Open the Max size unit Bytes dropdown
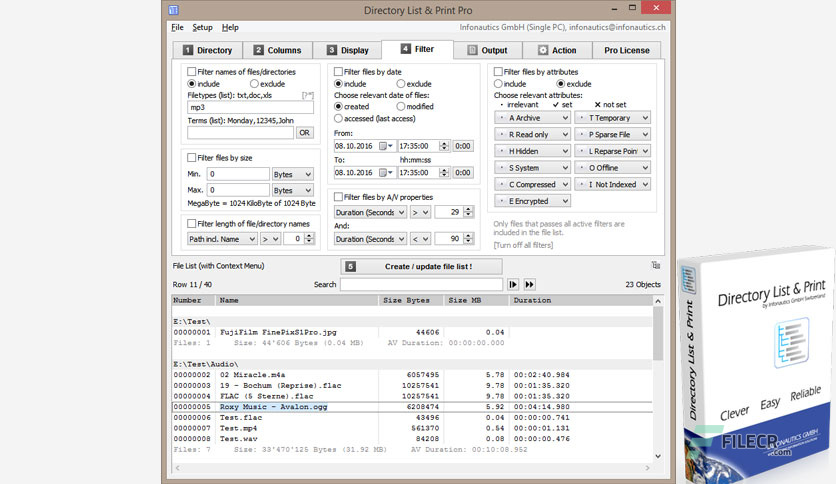Screen dimensions: 836x484 click(x=292, y=190)
